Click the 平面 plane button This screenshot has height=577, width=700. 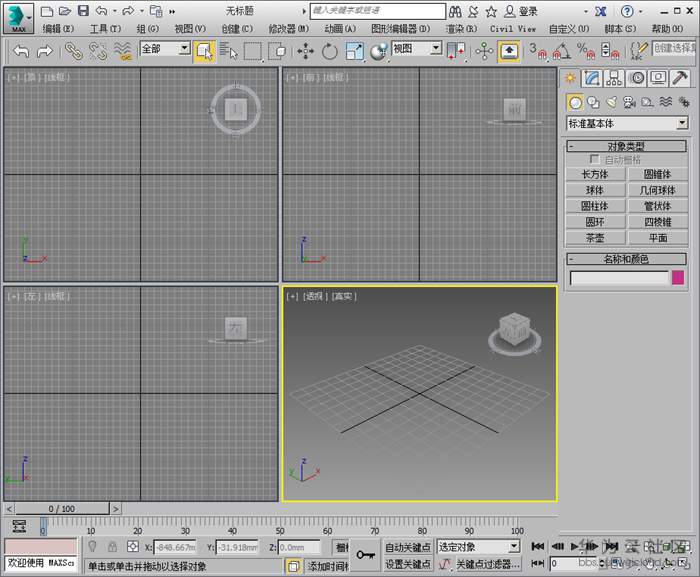click(x=658, y=238)
